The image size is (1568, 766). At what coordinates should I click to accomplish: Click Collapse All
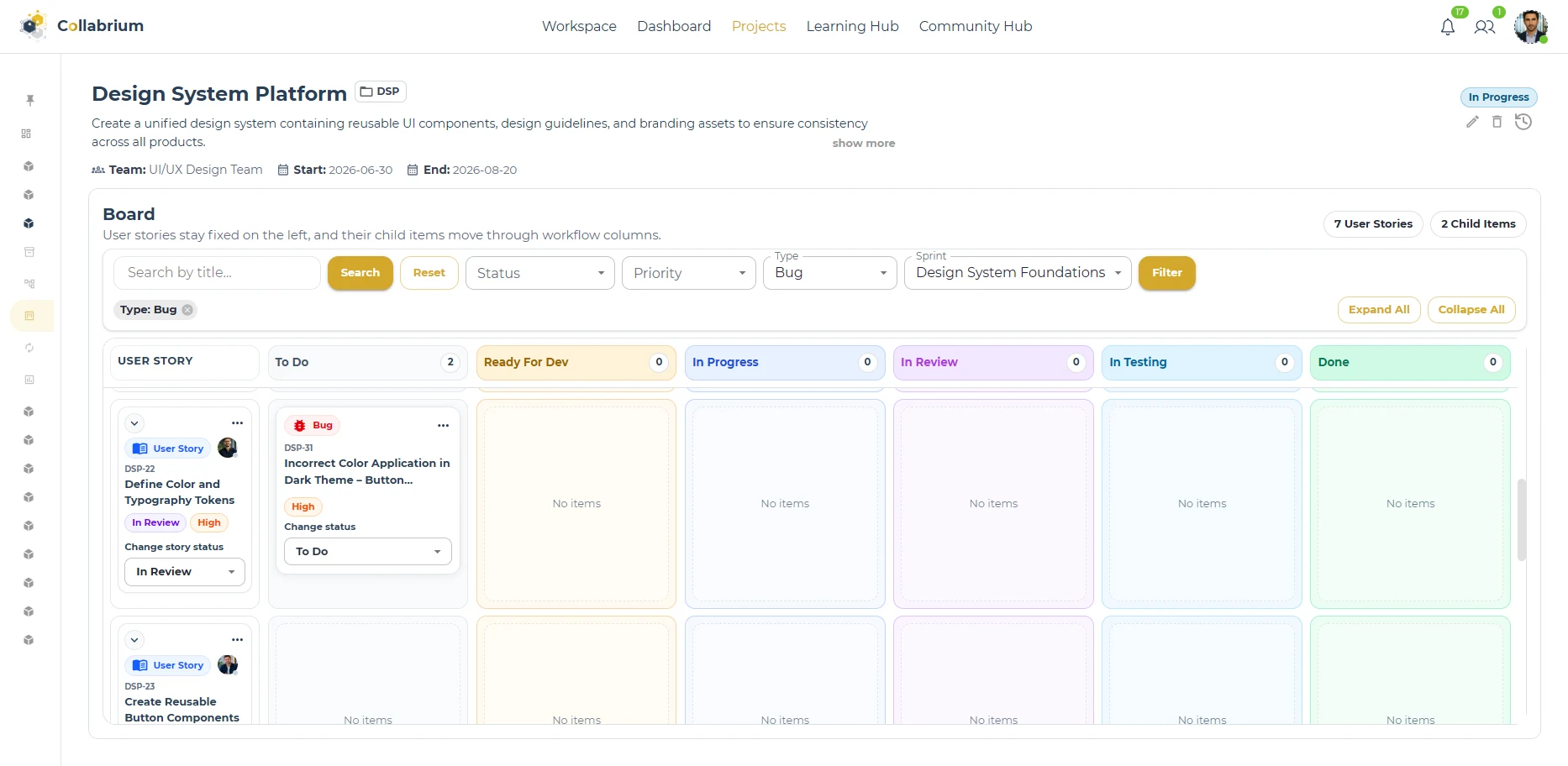pos(1471,310)
